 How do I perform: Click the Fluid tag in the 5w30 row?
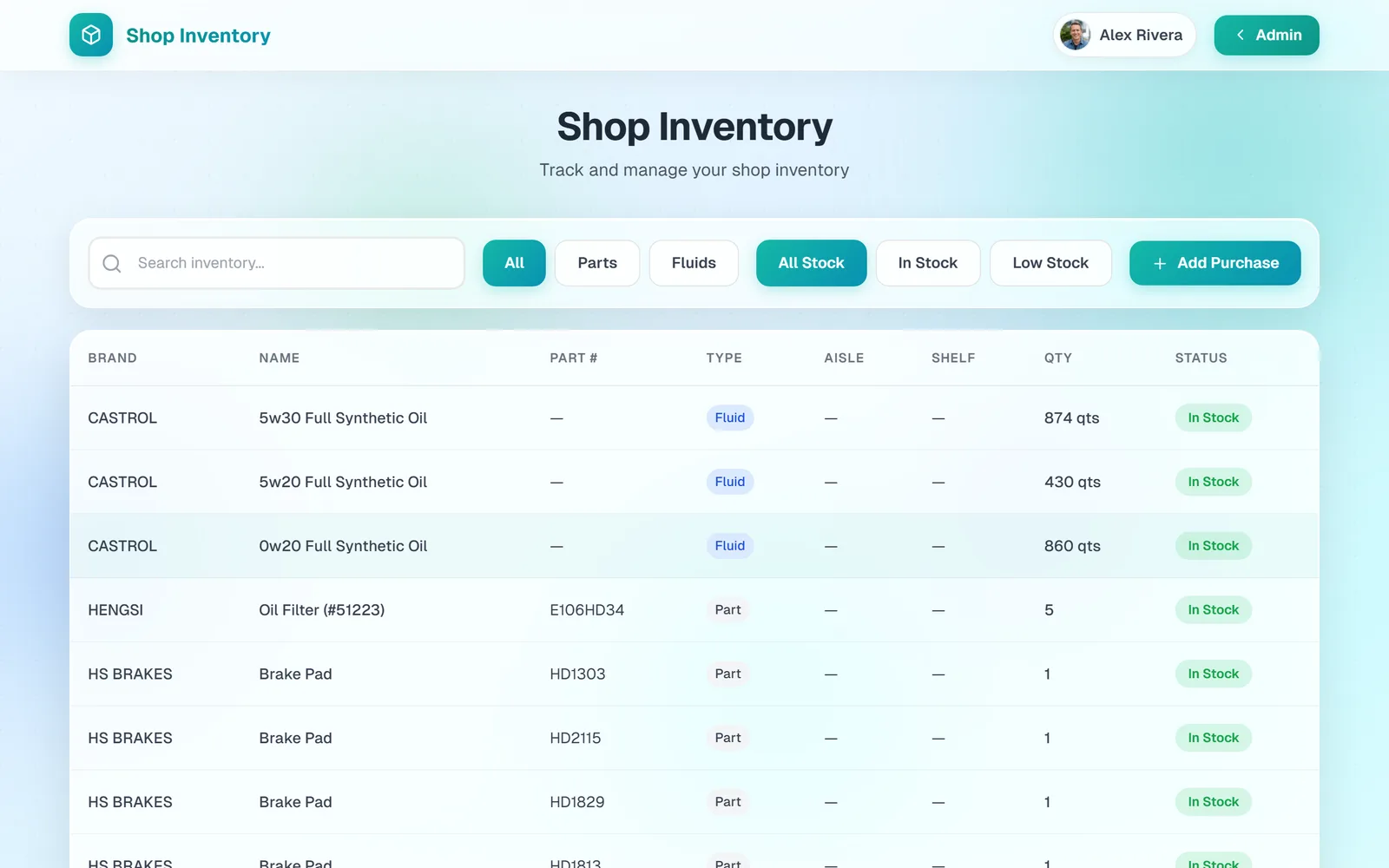point(729,418)
